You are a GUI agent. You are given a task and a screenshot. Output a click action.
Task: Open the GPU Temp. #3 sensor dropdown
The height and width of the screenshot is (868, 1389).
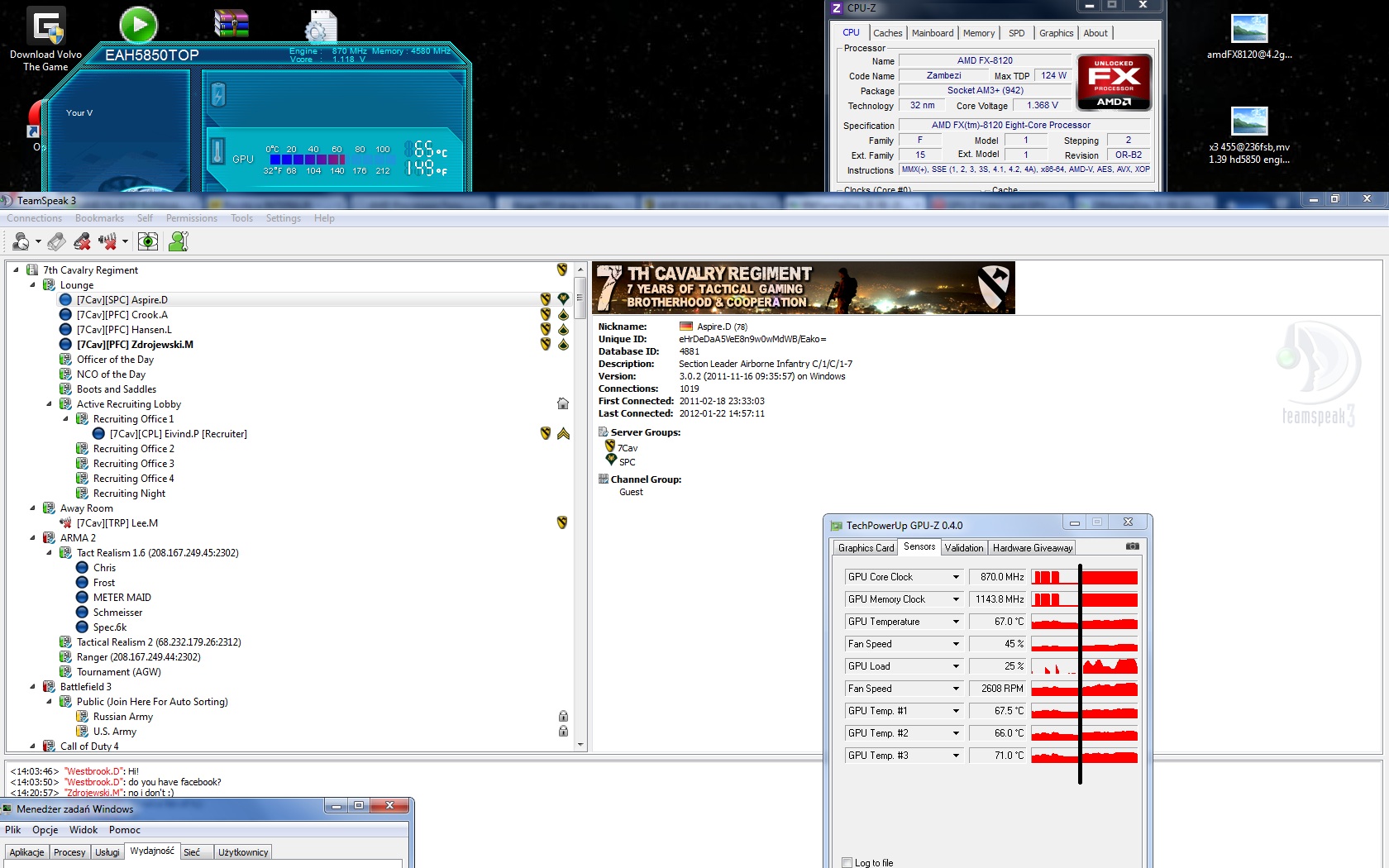(x=956, y=756)
